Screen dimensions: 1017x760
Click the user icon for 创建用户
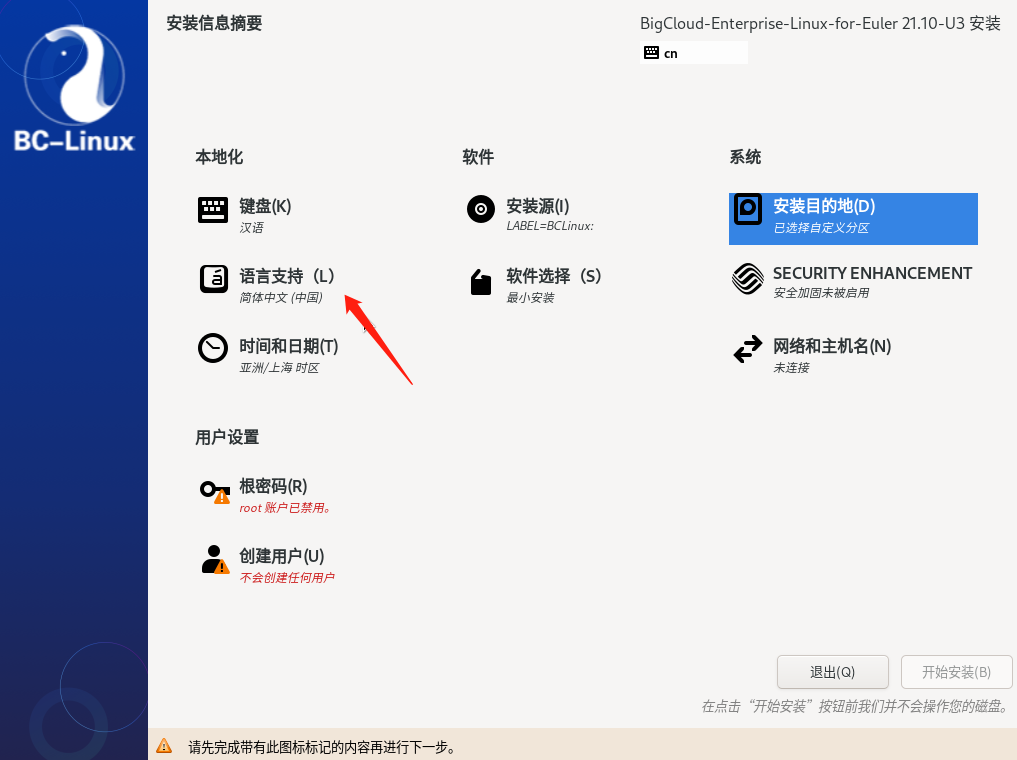tap(215, 560)
